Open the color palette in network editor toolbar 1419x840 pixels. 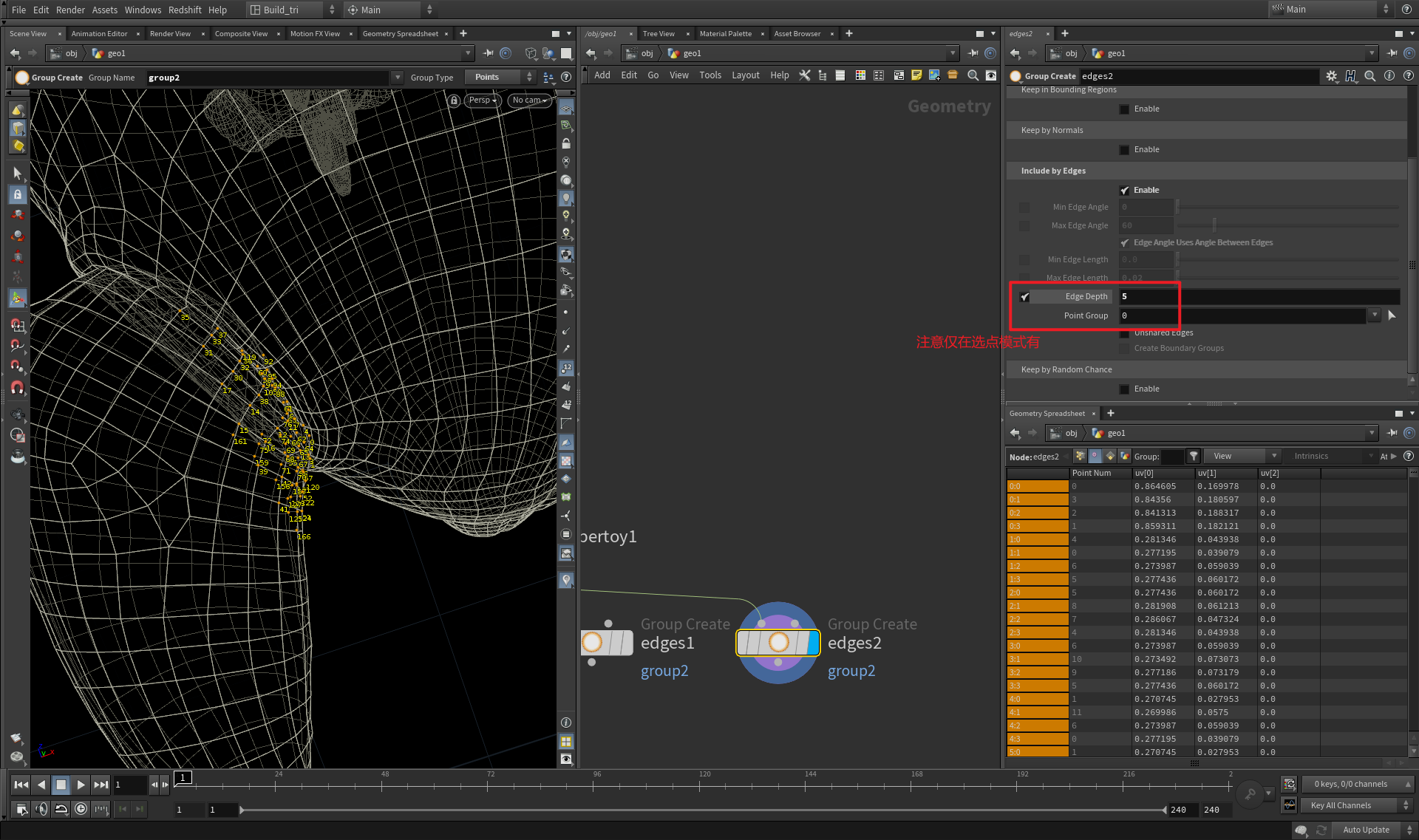pos(860,75)
